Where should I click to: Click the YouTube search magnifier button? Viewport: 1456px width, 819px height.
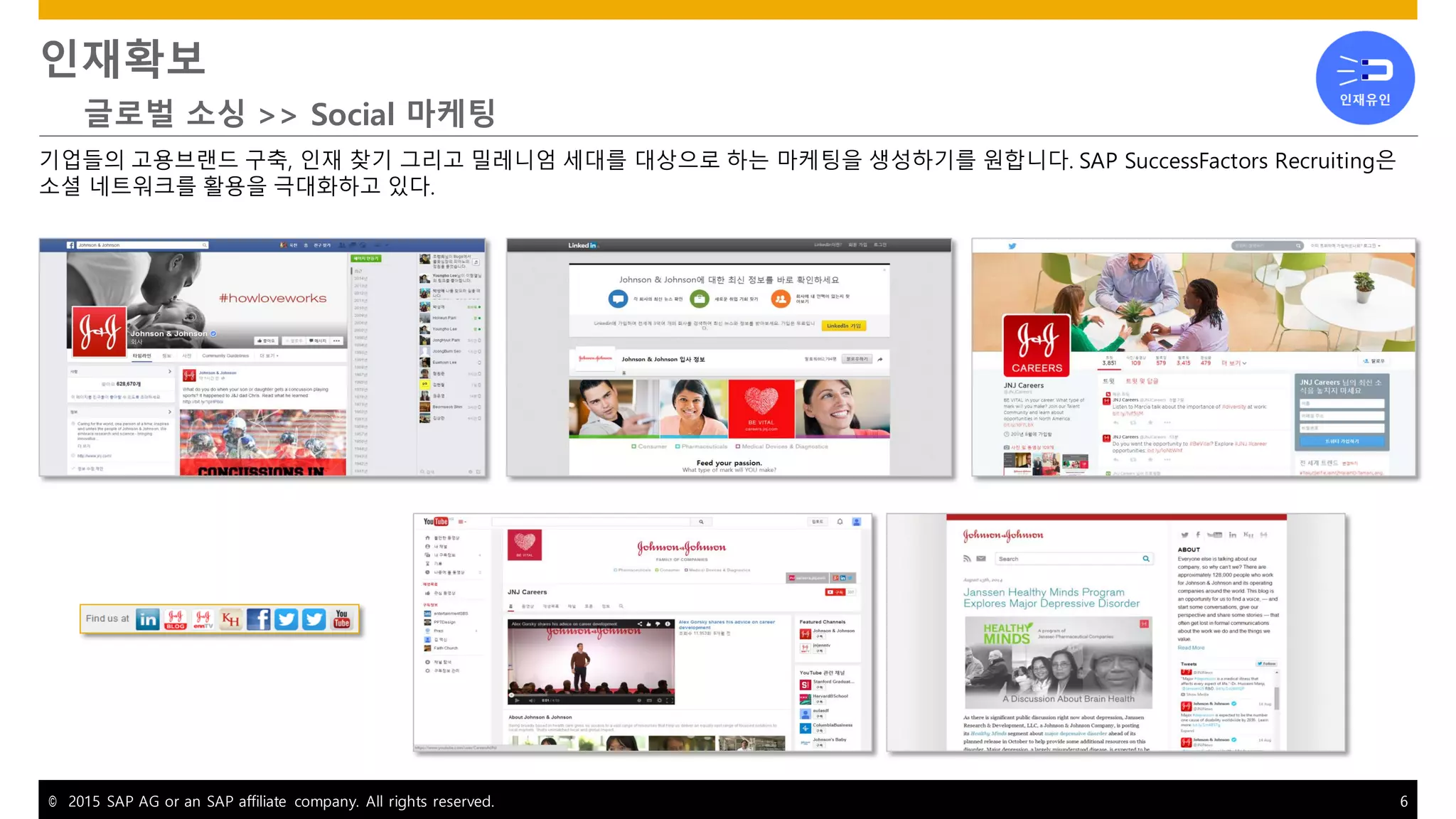701,522
